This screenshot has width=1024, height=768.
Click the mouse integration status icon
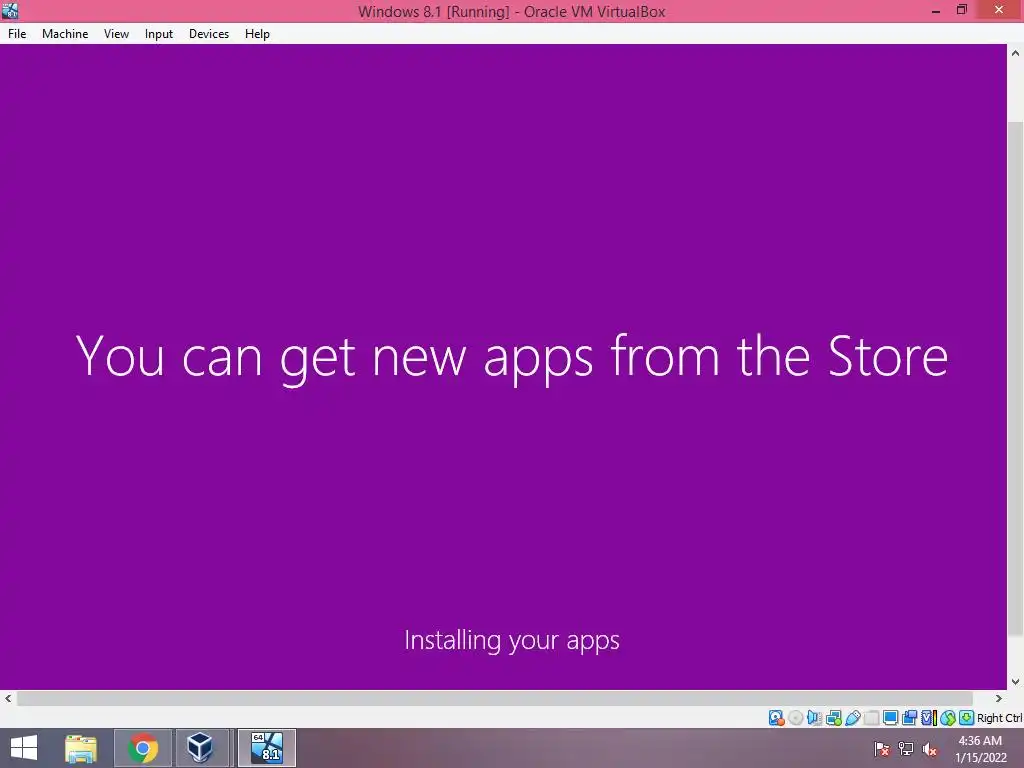point(948,718)
